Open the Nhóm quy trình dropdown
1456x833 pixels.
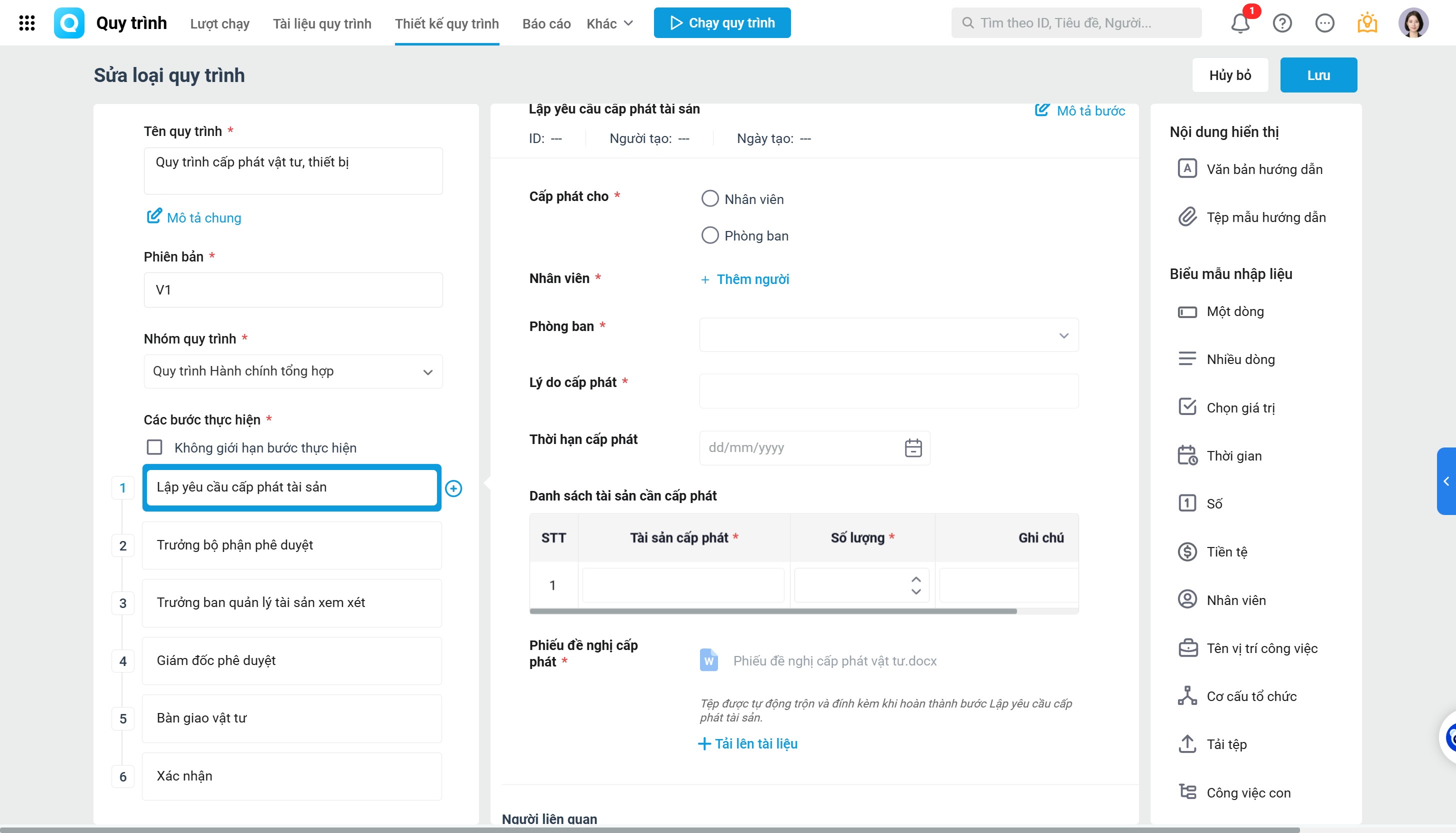click(x=293, y=371)
